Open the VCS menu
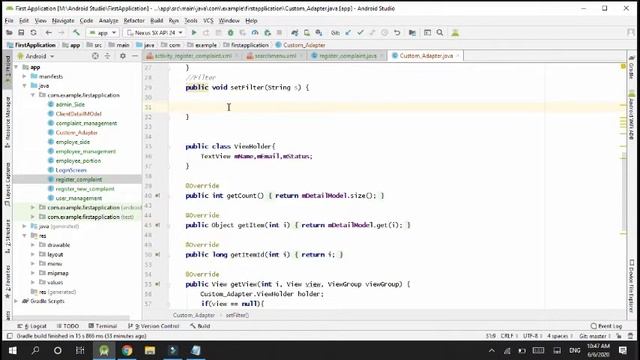The width and height of the screenshot is (640, 360). (x=208, y=20)
